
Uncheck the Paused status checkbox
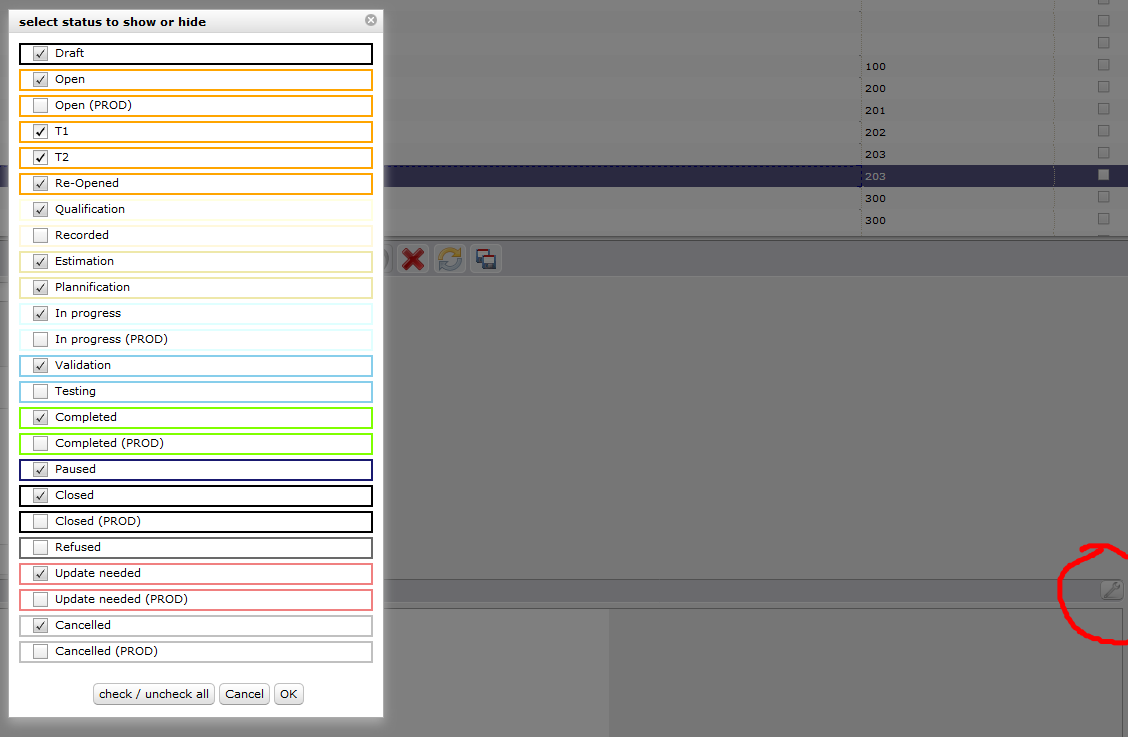click(41, 470)
